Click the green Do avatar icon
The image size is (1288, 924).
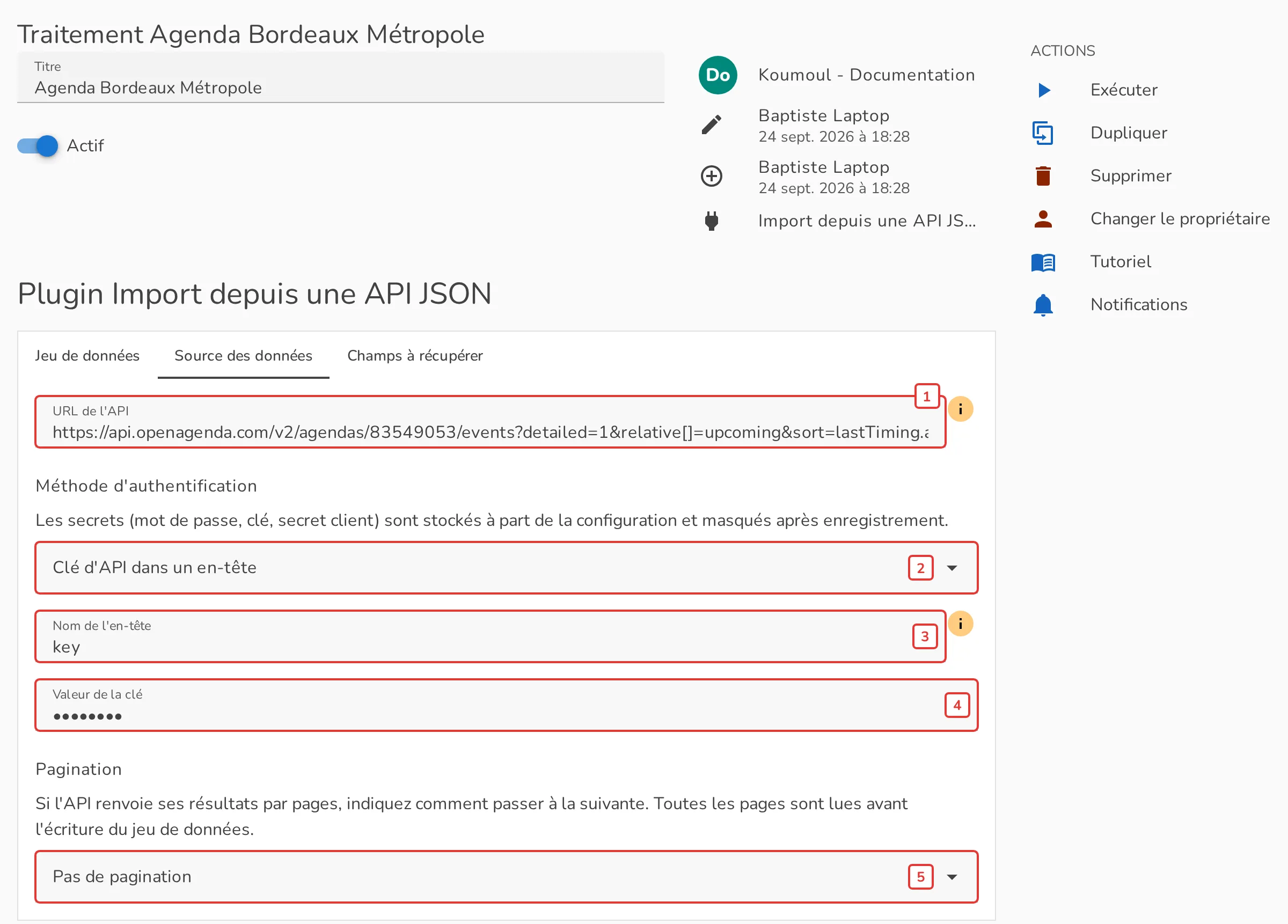click(718, 75)
